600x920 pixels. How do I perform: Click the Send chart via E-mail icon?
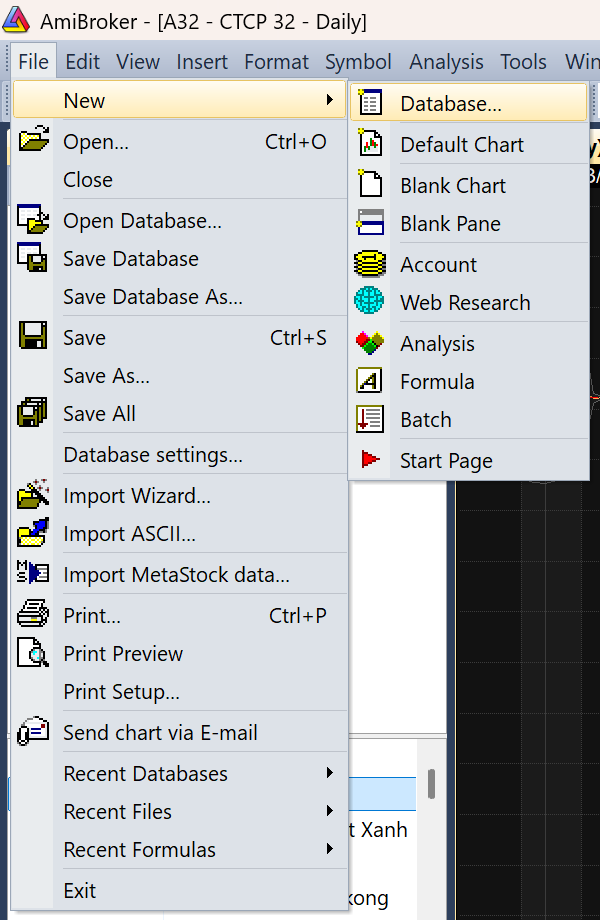tap(33, 731)
